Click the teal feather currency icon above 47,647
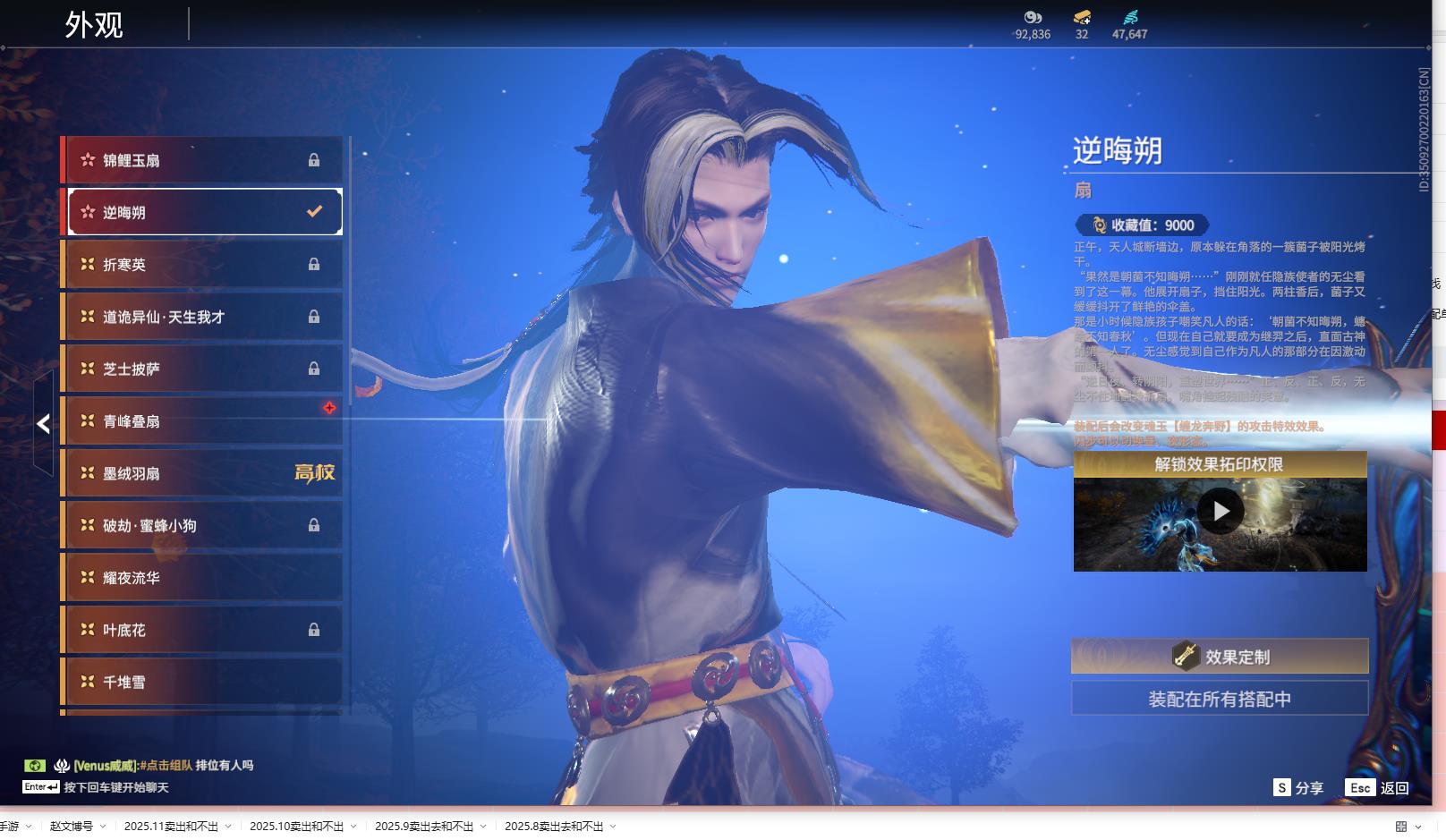 (x=1130, y=17)
